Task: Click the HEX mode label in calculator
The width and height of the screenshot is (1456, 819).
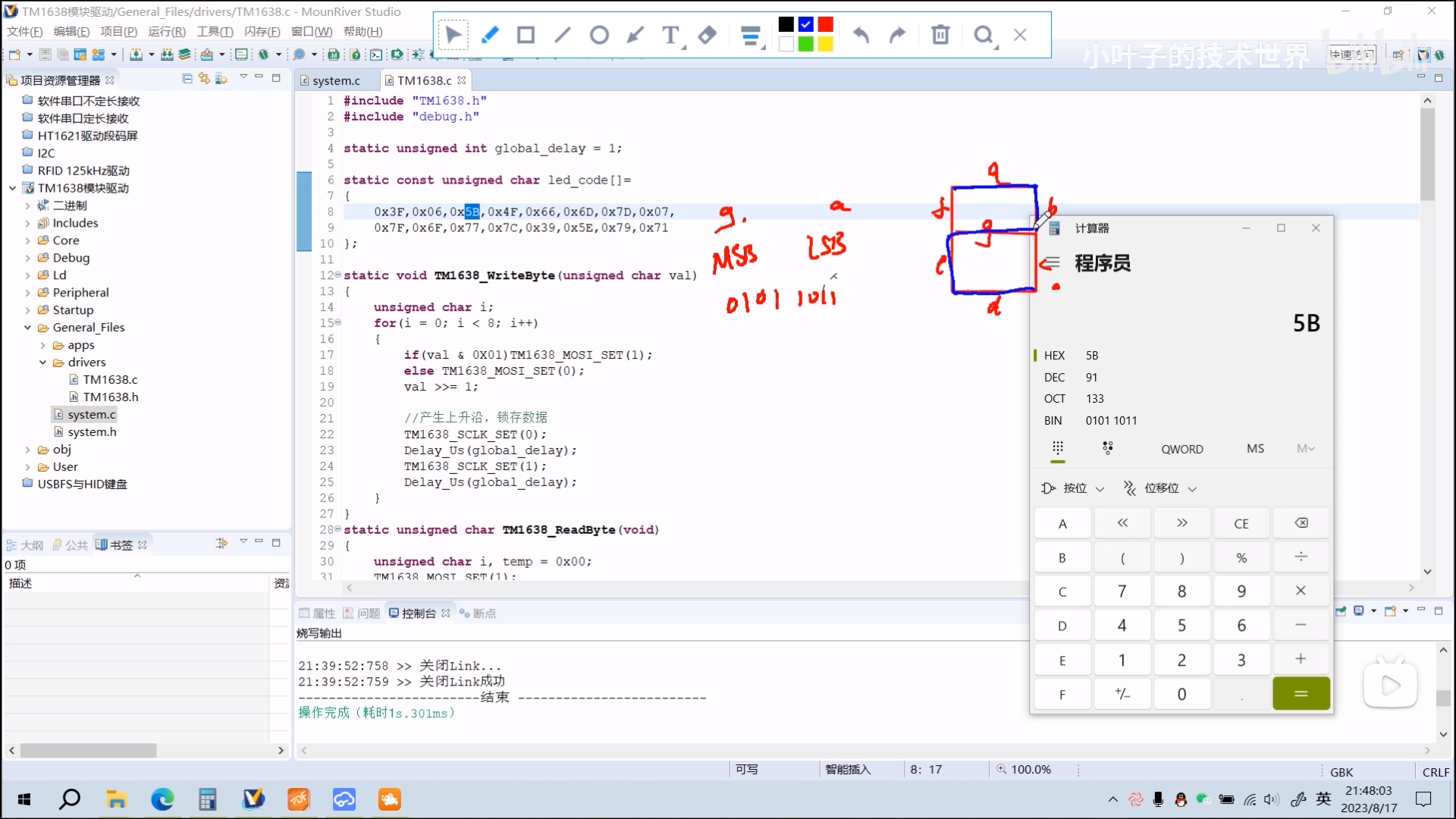Action: pyautogui.click(x=1055, y=355)
